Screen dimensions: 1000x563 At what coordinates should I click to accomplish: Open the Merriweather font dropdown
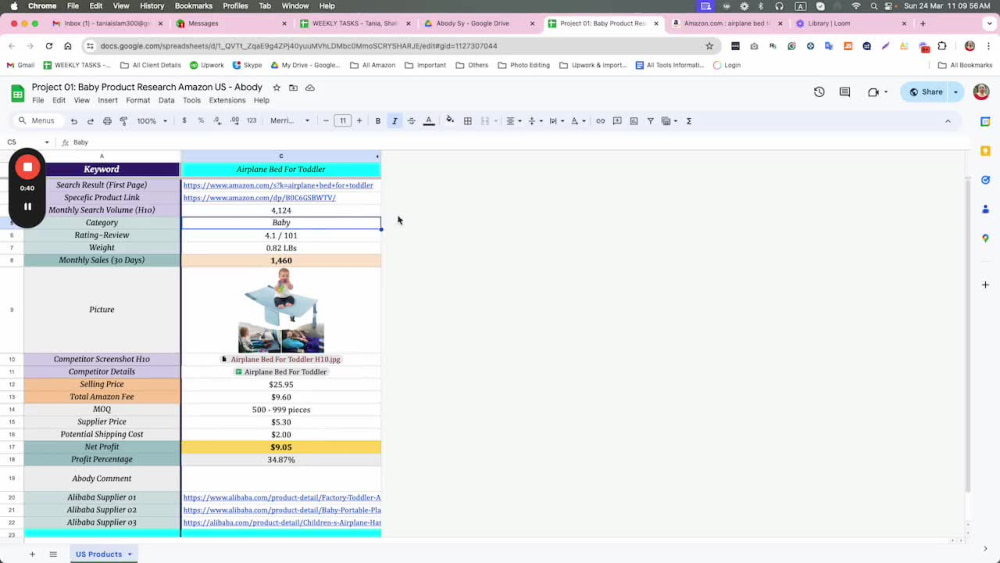tap(290, 121)
